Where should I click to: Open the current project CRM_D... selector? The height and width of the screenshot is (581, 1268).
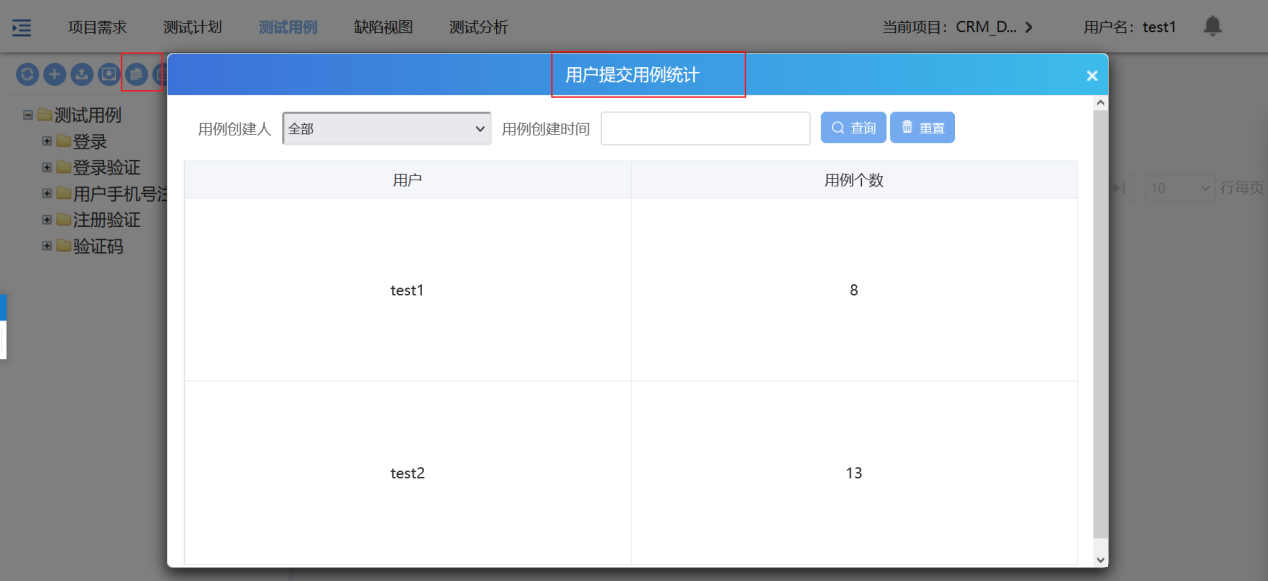click(x=957, y=27)
